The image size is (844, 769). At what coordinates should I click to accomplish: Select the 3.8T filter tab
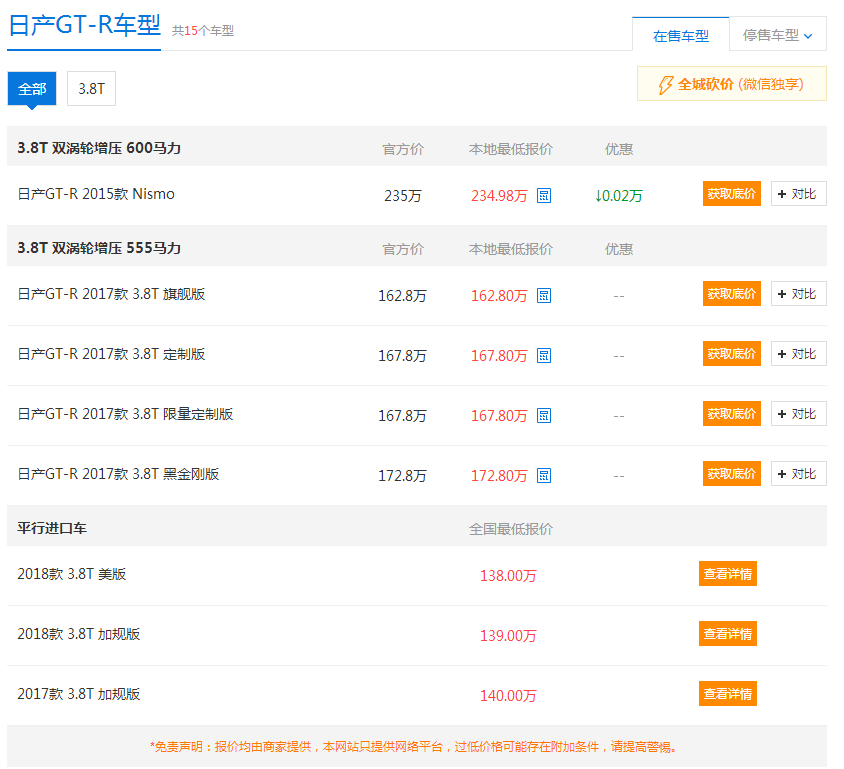click(x=92, y=89)
